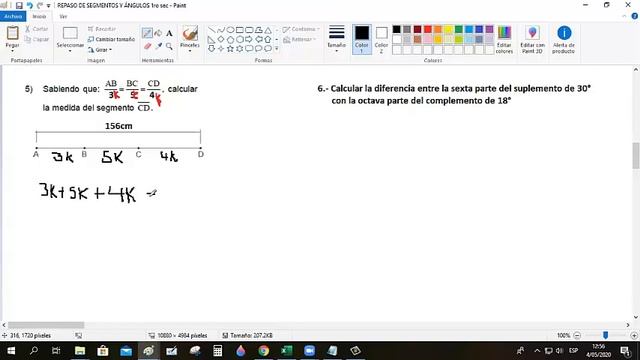Click the vertical scrollbar thumb

(636, 156)
